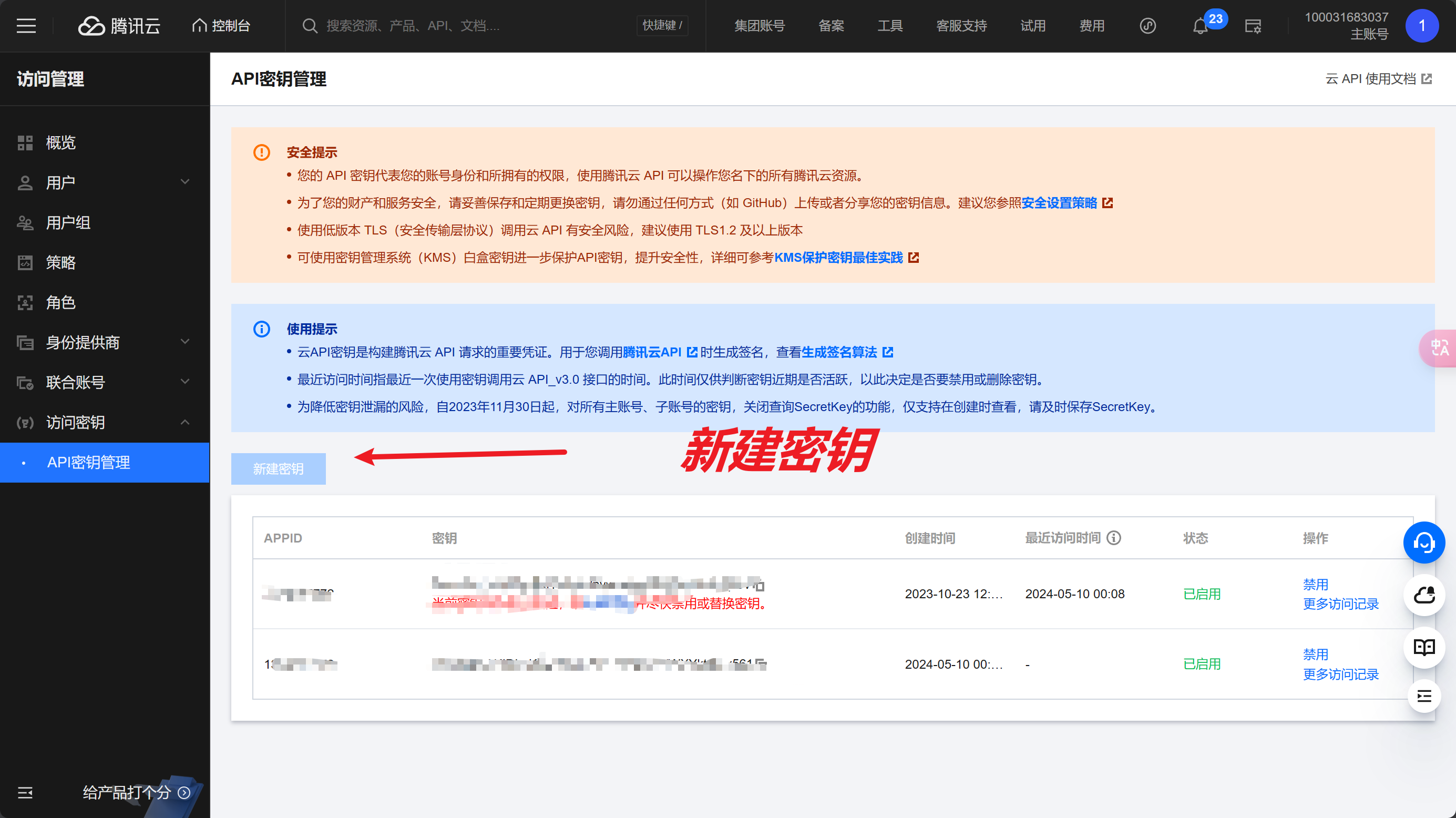Click the Cloud Shell terminal icon in header
The height and width of the screenshot is (818, 1456).
tap(1253, 26)
